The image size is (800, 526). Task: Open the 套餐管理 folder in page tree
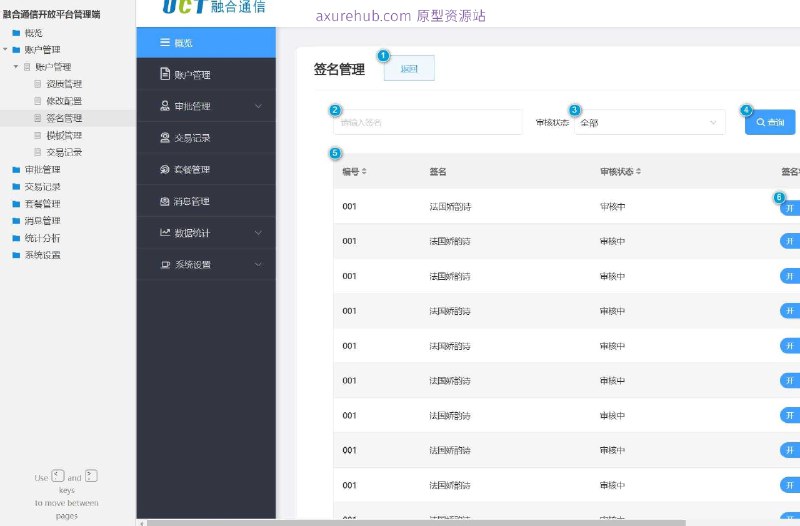click(42, 204)
